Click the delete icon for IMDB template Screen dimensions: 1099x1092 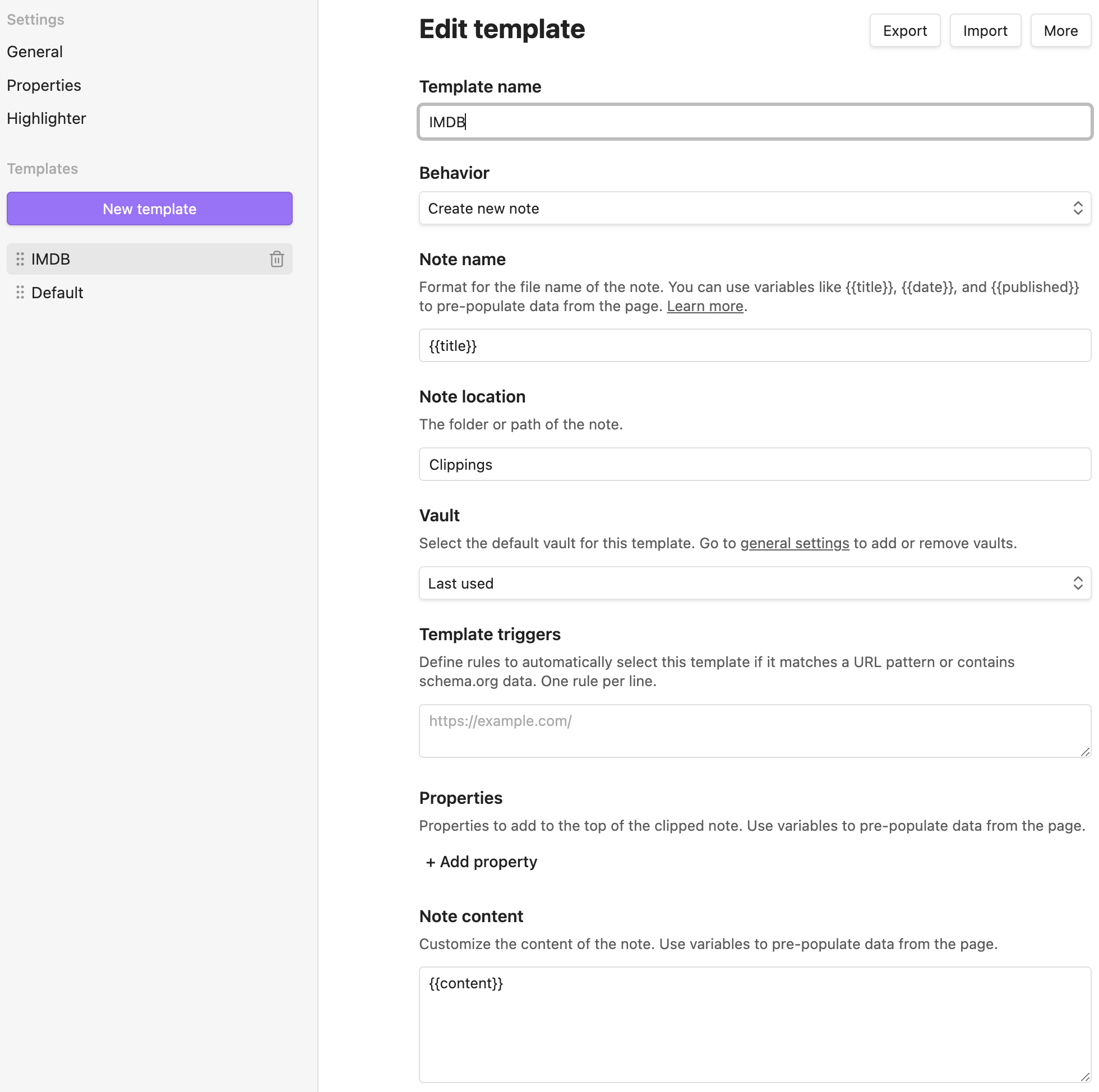click(x=276, y=258)
